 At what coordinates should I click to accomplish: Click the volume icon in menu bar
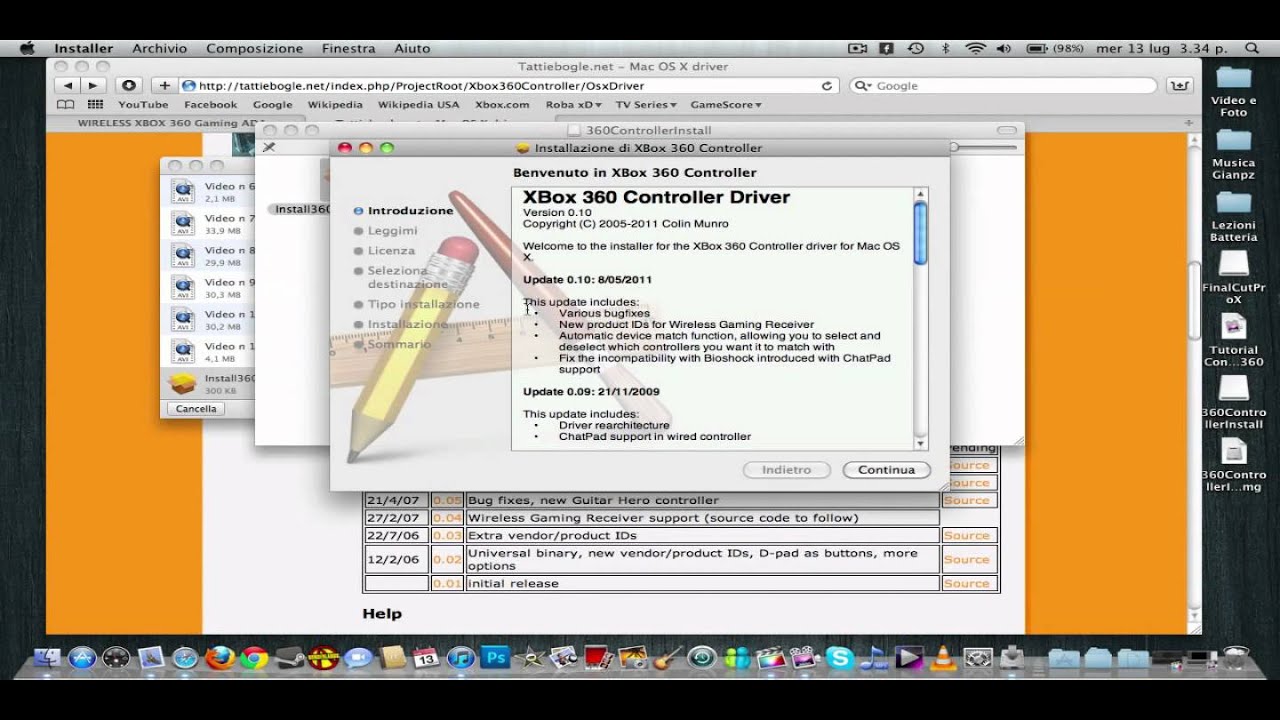click(x=1004, y=48)
